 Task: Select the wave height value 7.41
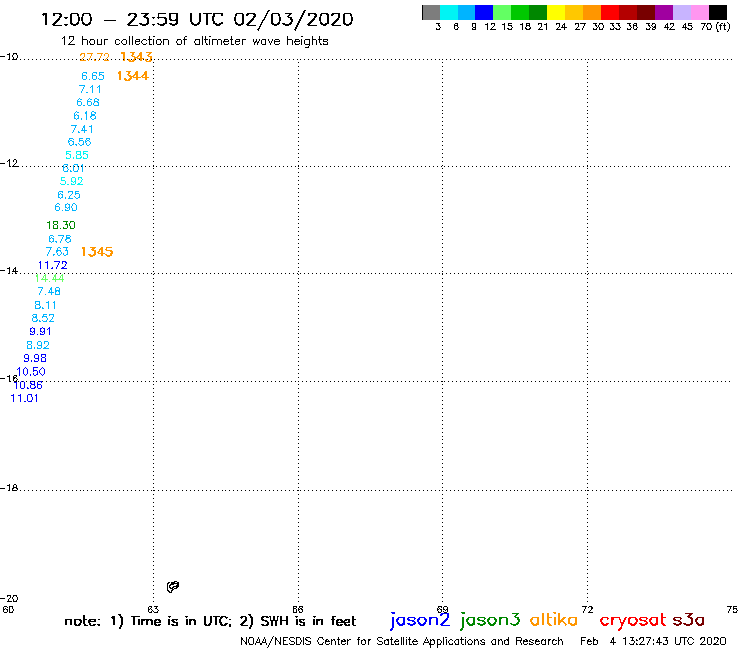(82, 129)
